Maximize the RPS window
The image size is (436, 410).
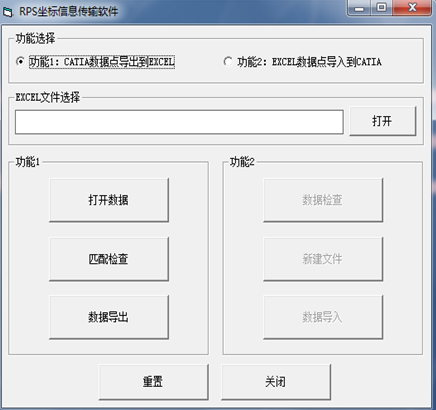381,8
